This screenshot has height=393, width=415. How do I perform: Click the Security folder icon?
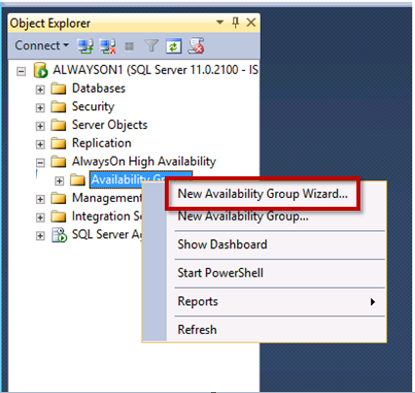click(x=59, y=107)
